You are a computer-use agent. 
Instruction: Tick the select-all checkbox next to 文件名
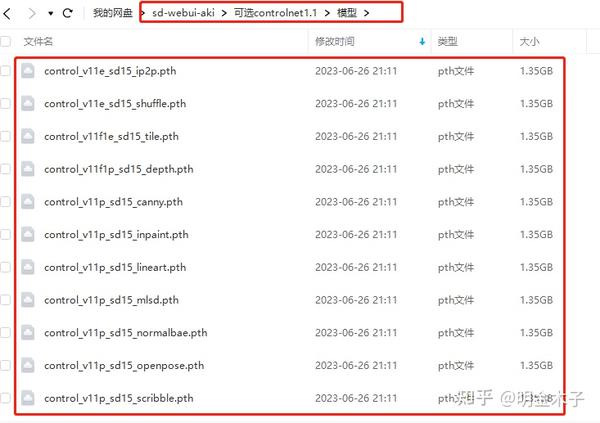[5, 41]
